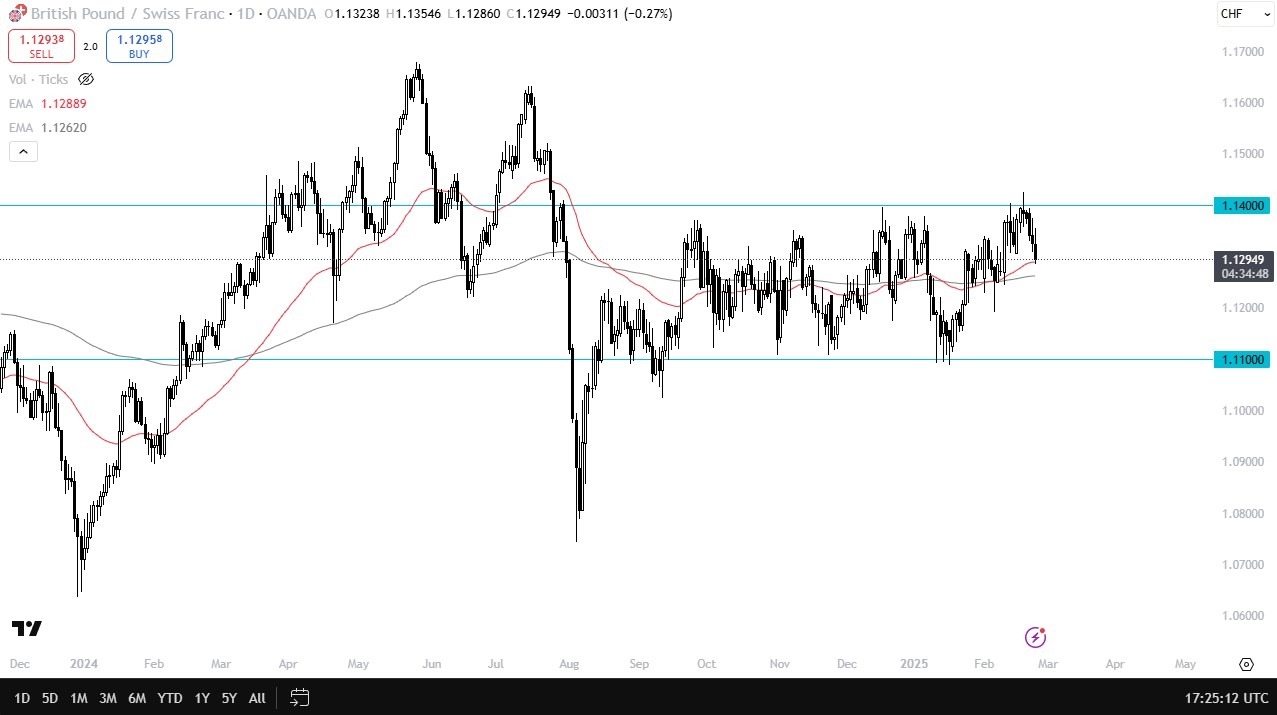Click the blue BUY price button
Image resolution: width=1277 pixels, height=715 pixels.
tap(139, 46)
